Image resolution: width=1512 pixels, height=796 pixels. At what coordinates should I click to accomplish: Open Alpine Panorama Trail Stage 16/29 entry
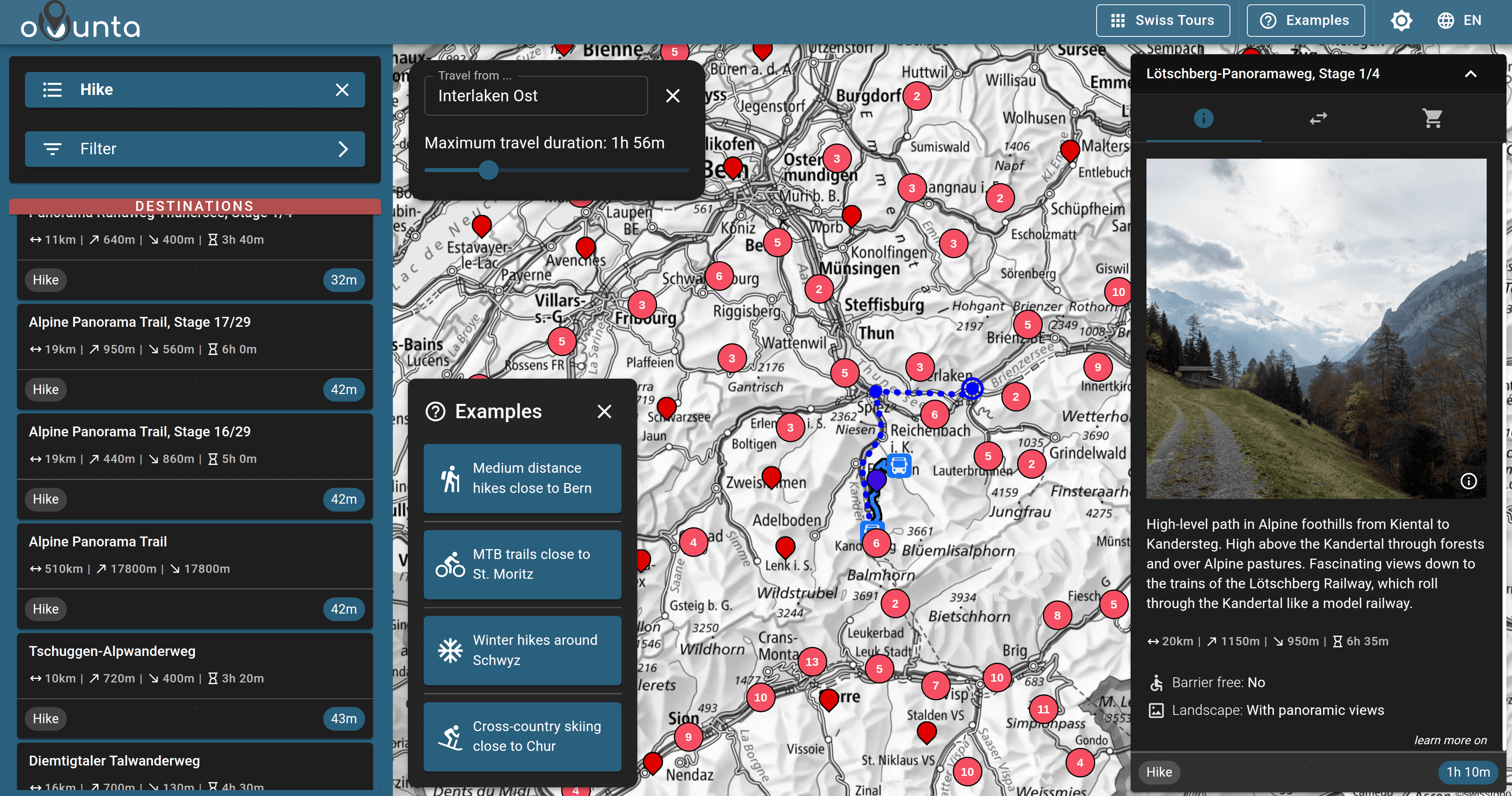click(x=140, y=432)
